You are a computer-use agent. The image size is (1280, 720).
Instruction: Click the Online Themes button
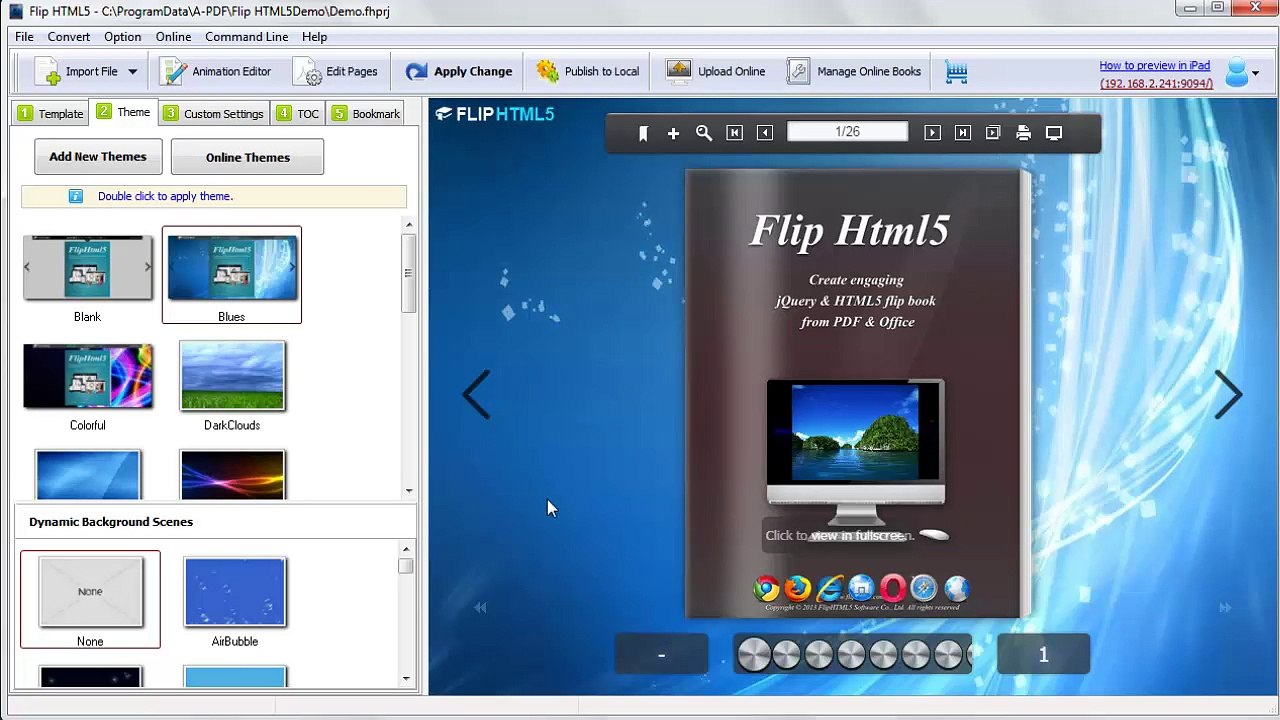[247, 157]
